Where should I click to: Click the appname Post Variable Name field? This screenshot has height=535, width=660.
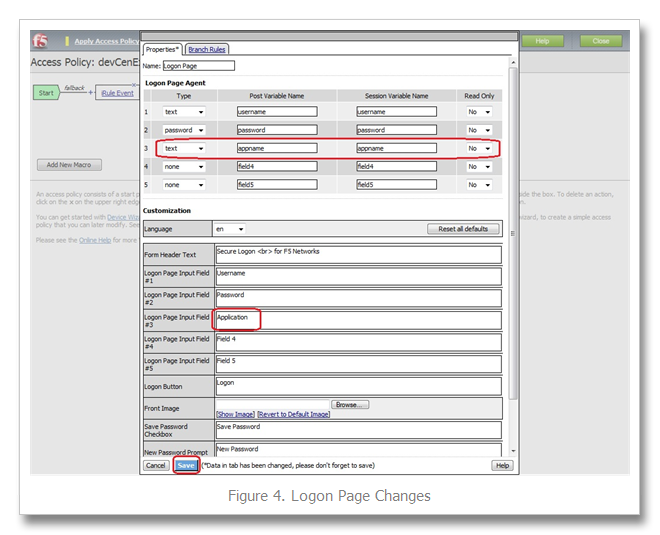point(277,148)
